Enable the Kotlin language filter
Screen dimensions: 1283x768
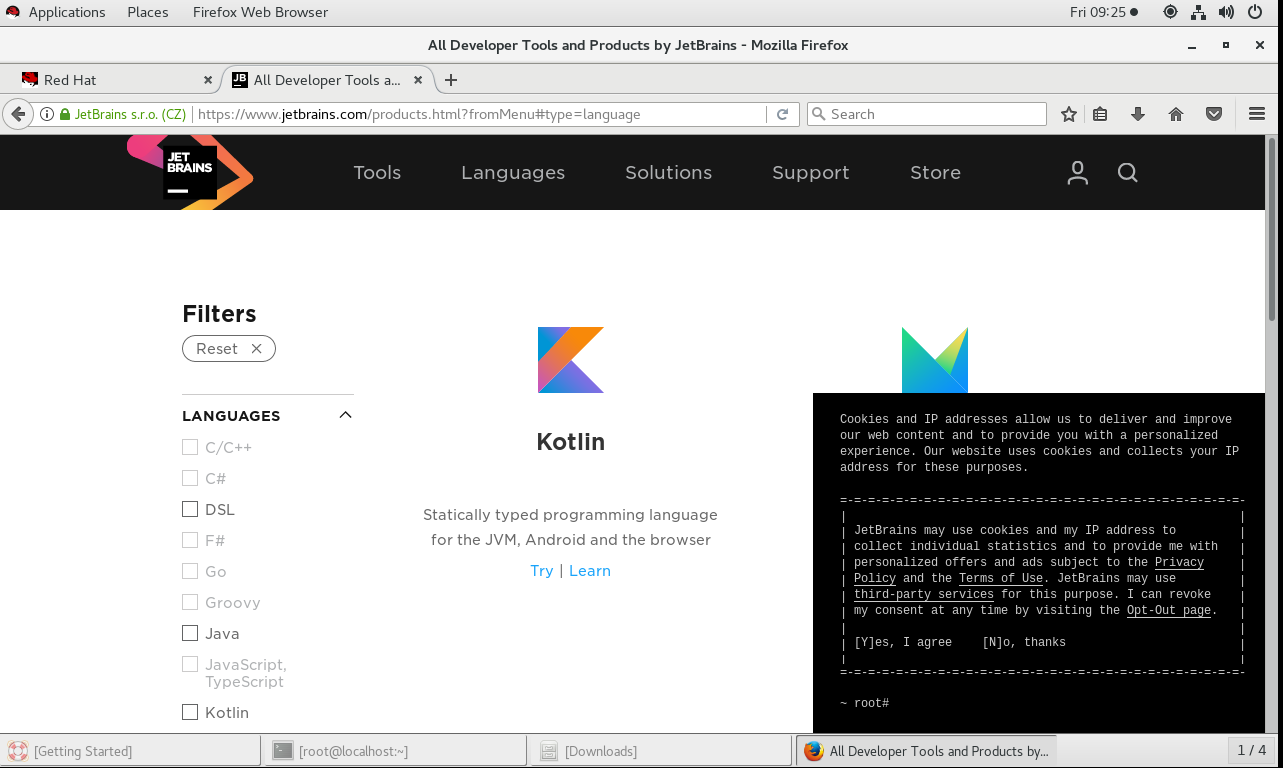point(190,712)
